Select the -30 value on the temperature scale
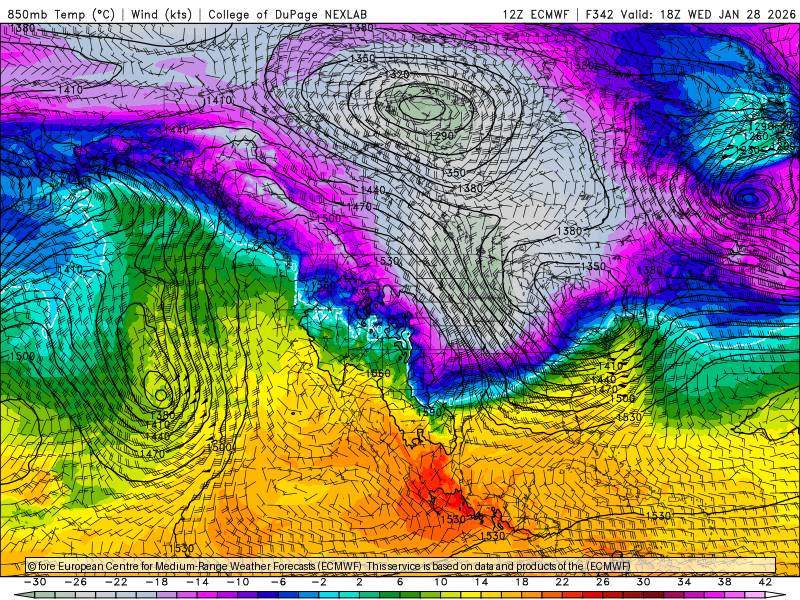The image size is (800, 600). (36, 582)
